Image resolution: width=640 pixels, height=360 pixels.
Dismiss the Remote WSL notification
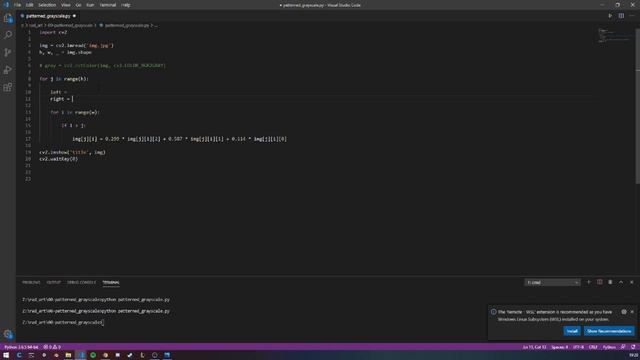pos(632,312)
